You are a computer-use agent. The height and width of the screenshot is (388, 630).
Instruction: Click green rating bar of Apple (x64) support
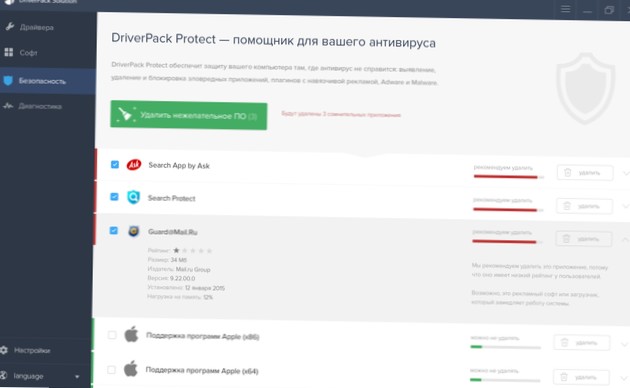[505, 380]
